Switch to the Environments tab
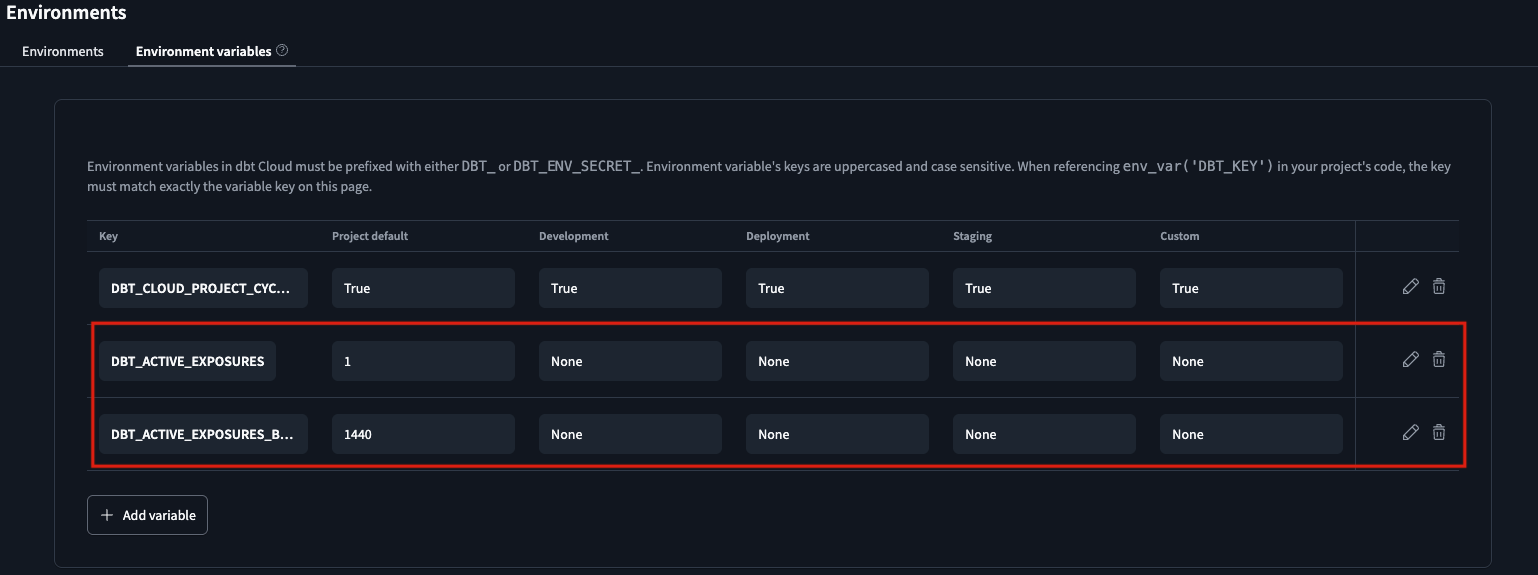 [x=63, y=51]
